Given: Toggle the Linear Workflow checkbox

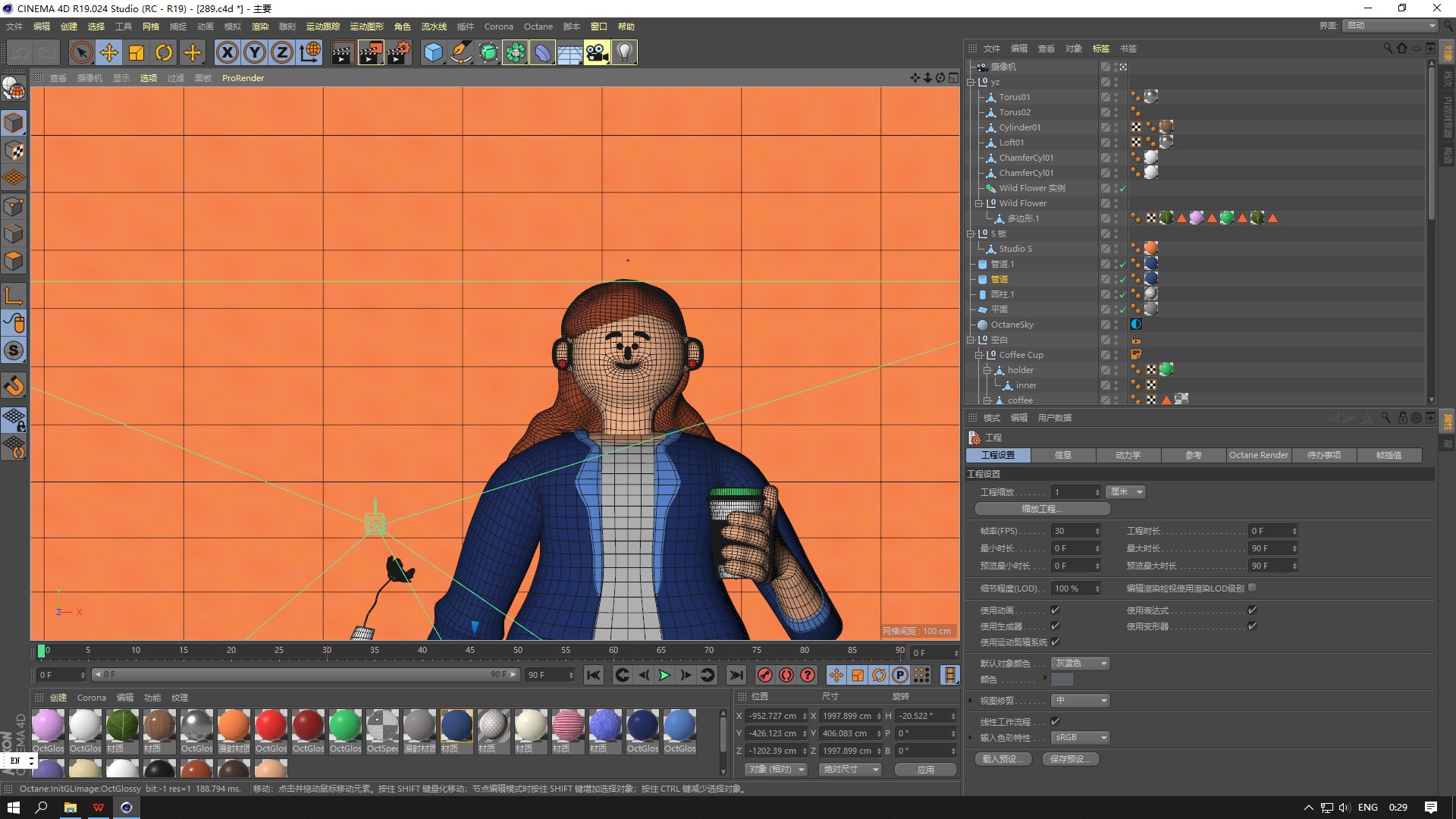Looking at the screenshot, I should (1055, 721).
